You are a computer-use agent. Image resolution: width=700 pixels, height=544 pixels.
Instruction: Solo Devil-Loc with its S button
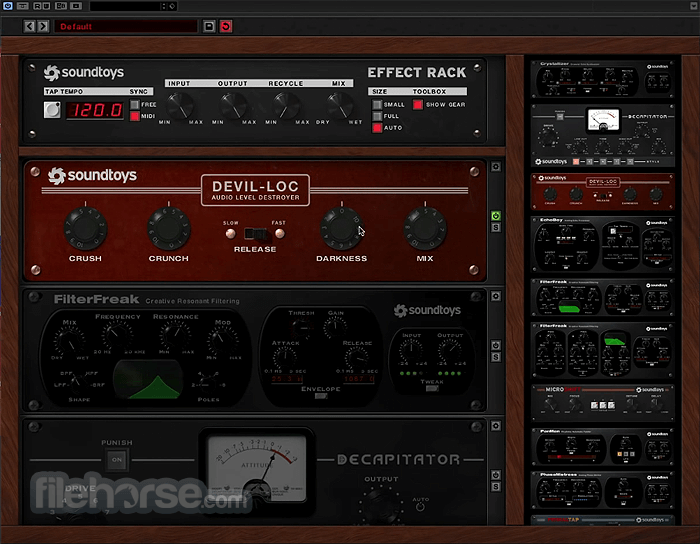click(x=496, y=228)
